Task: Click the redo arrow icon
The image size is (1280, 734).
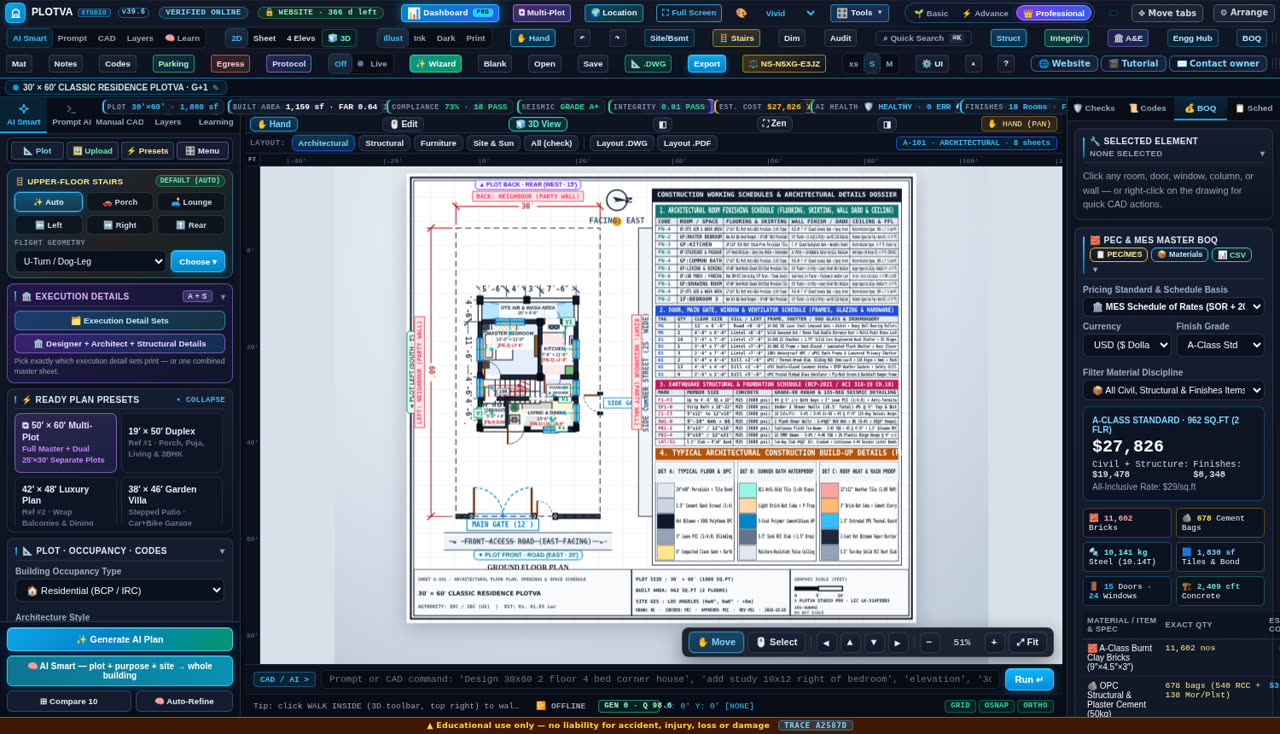Action: coord(617,38)
